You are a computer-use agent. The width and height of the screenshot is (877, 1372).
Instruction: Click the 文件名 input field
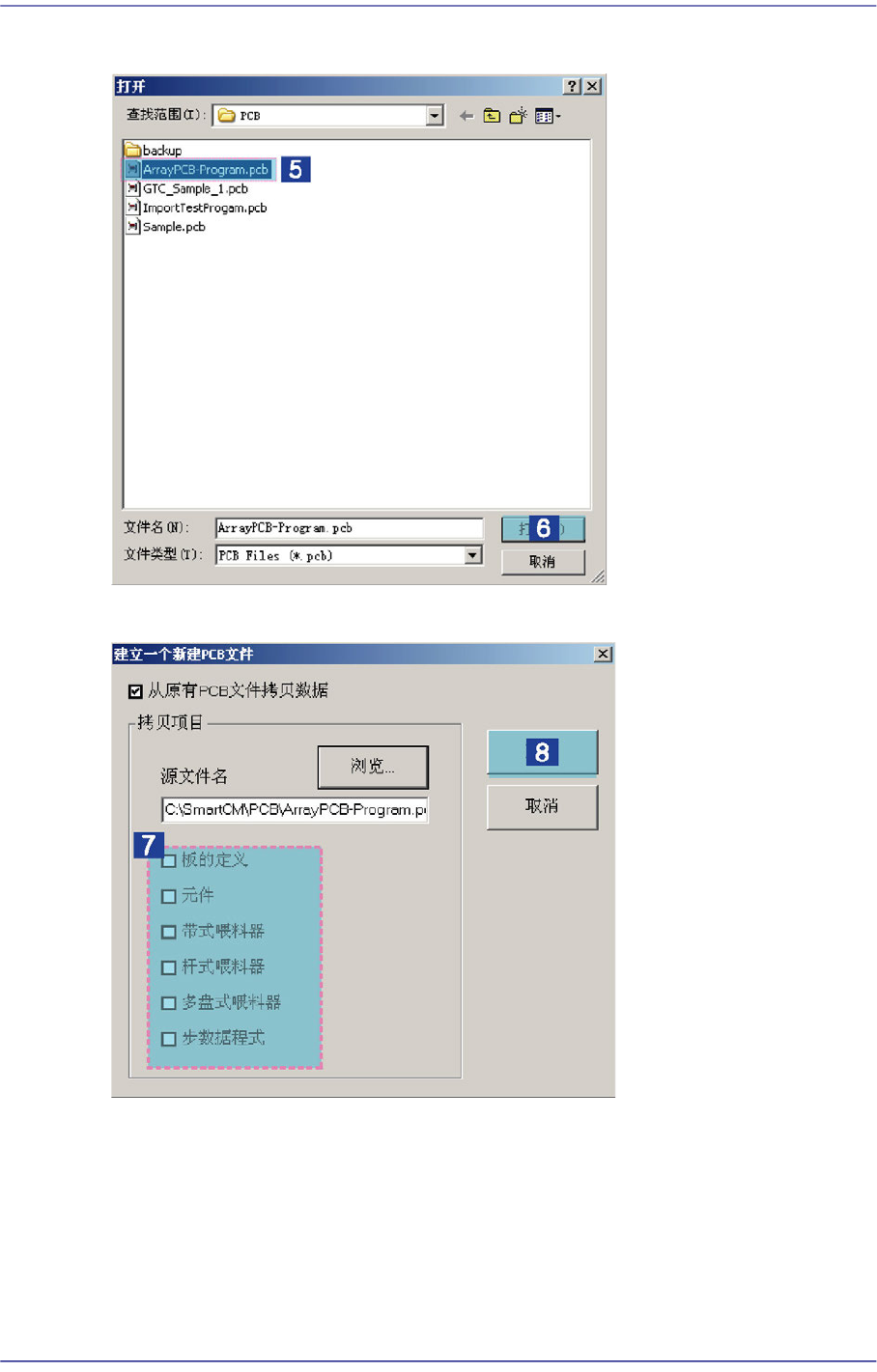(x=349, y=528)
